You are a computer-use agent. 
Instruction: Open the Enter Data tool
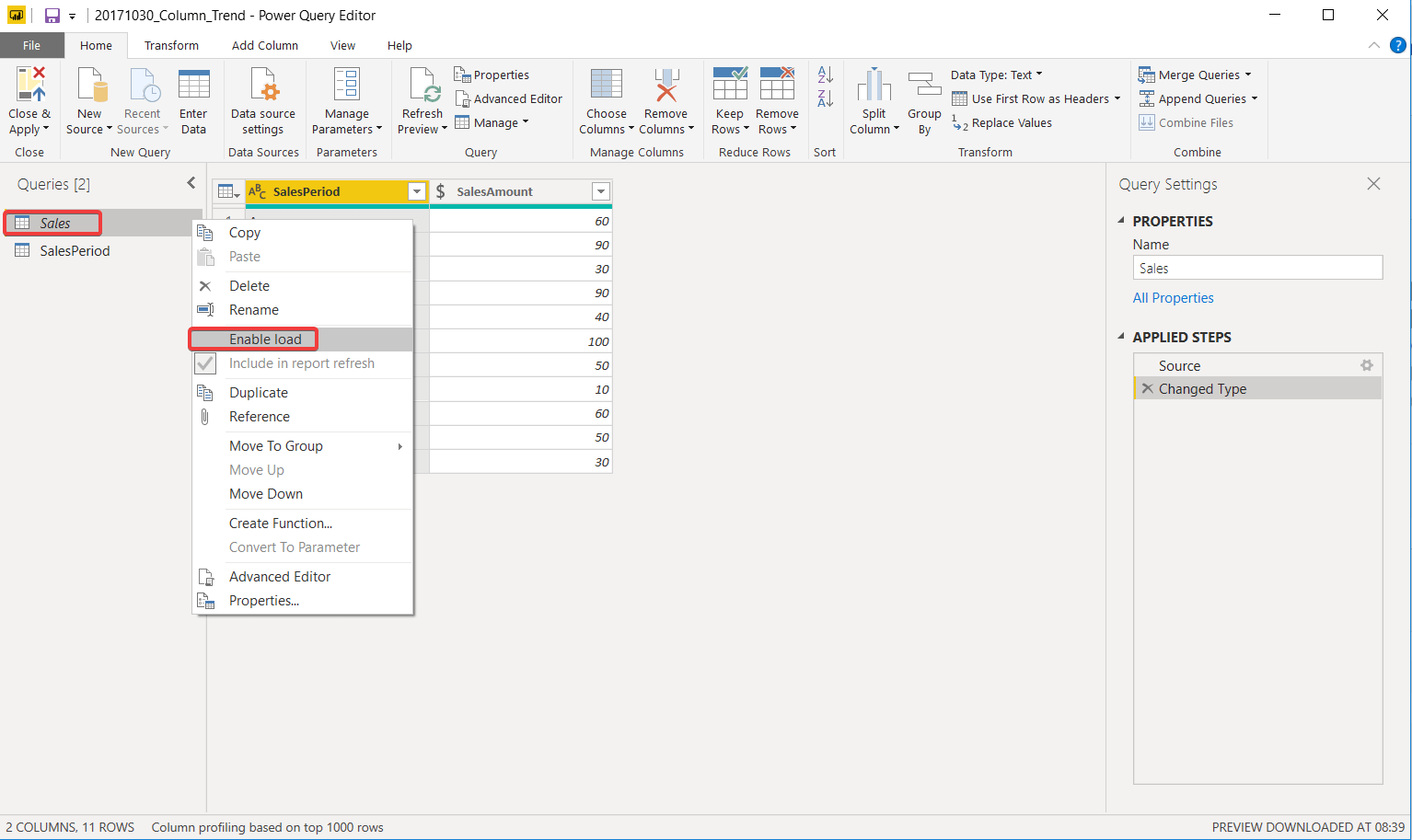pyautogui.click(x=193, y=85)
